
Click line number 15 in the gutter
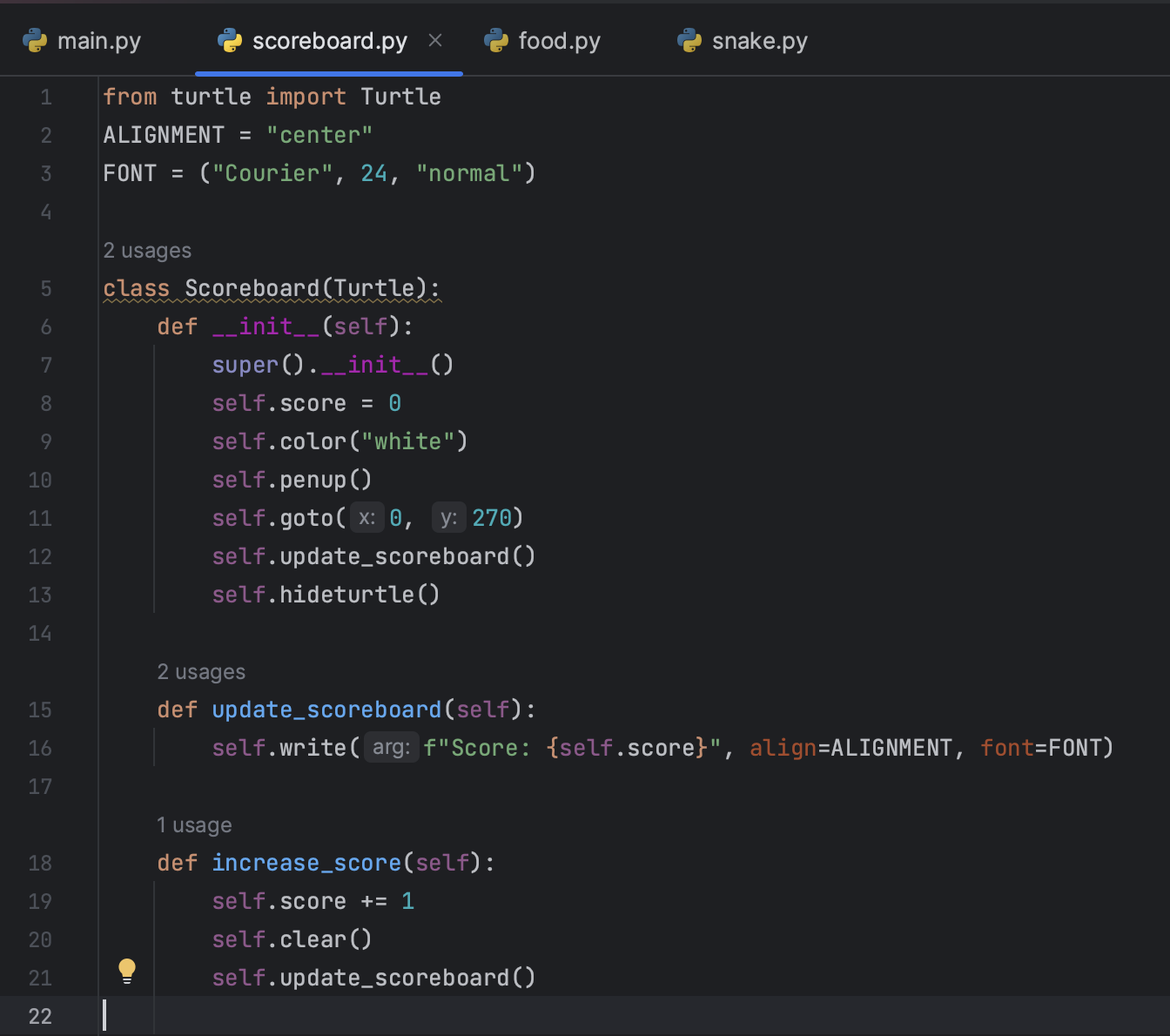coord(40,710)
